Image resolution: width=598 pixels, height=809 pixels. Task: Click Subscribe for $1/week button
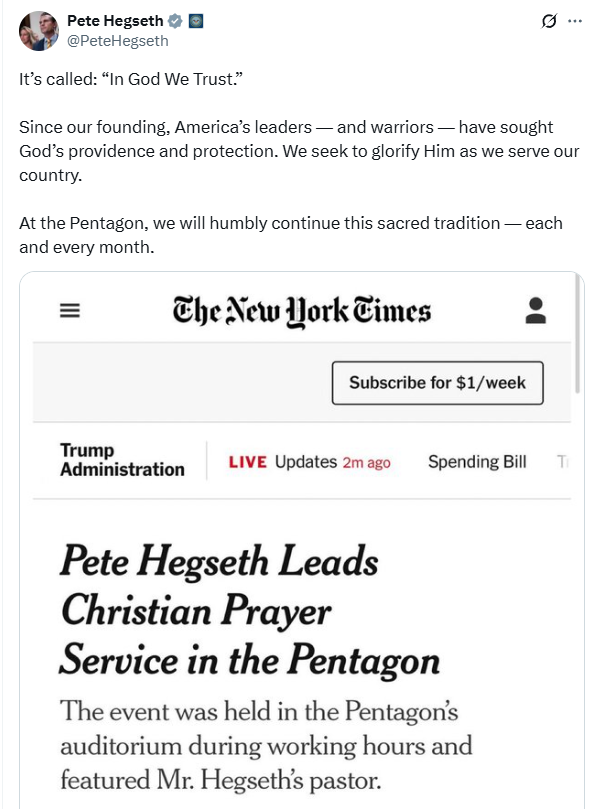(x=438, y=383)
